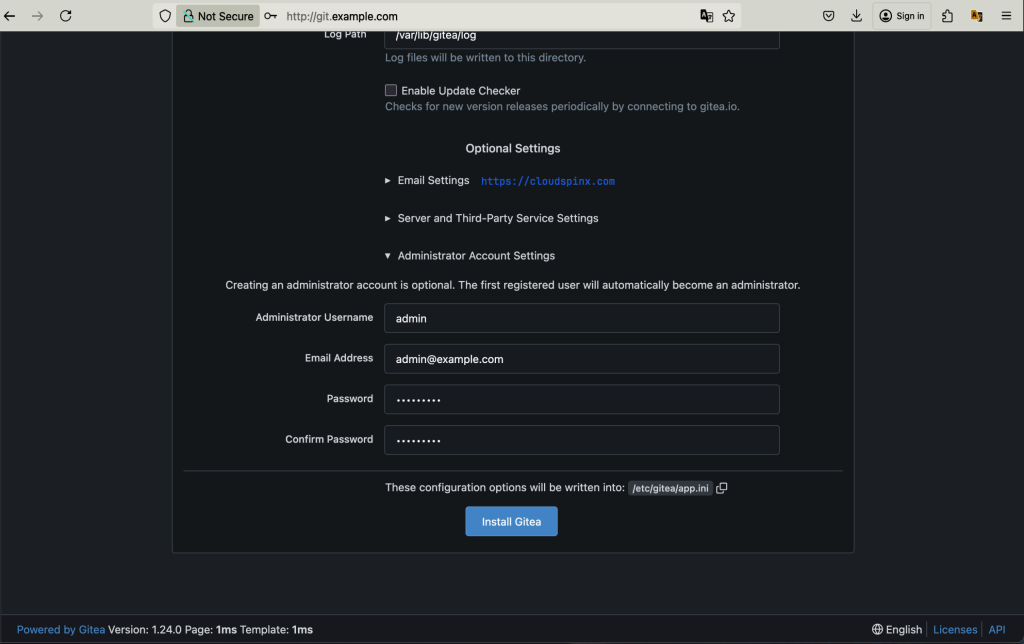The height and width of the screenshot is (644, 1024).
Task: Click inside the Email Address field
Action: click(582, 358)
